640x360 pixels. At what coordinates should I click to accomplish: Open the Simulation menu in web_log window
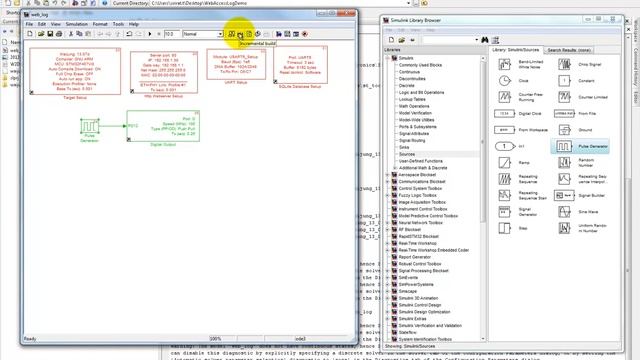click(77, 24)
